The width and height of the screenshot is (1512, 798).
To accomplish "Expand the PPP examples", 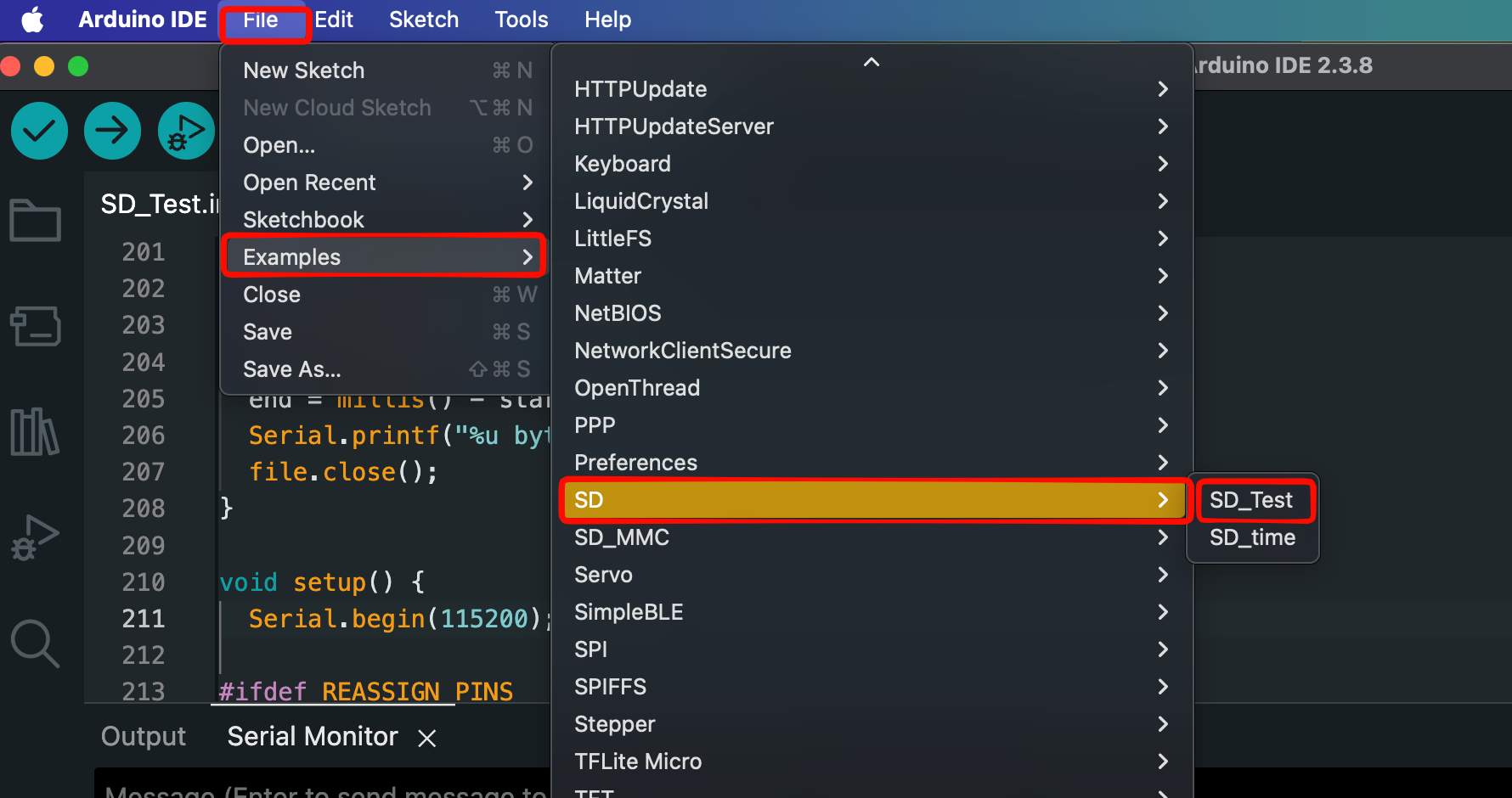I will click(872, 425).
